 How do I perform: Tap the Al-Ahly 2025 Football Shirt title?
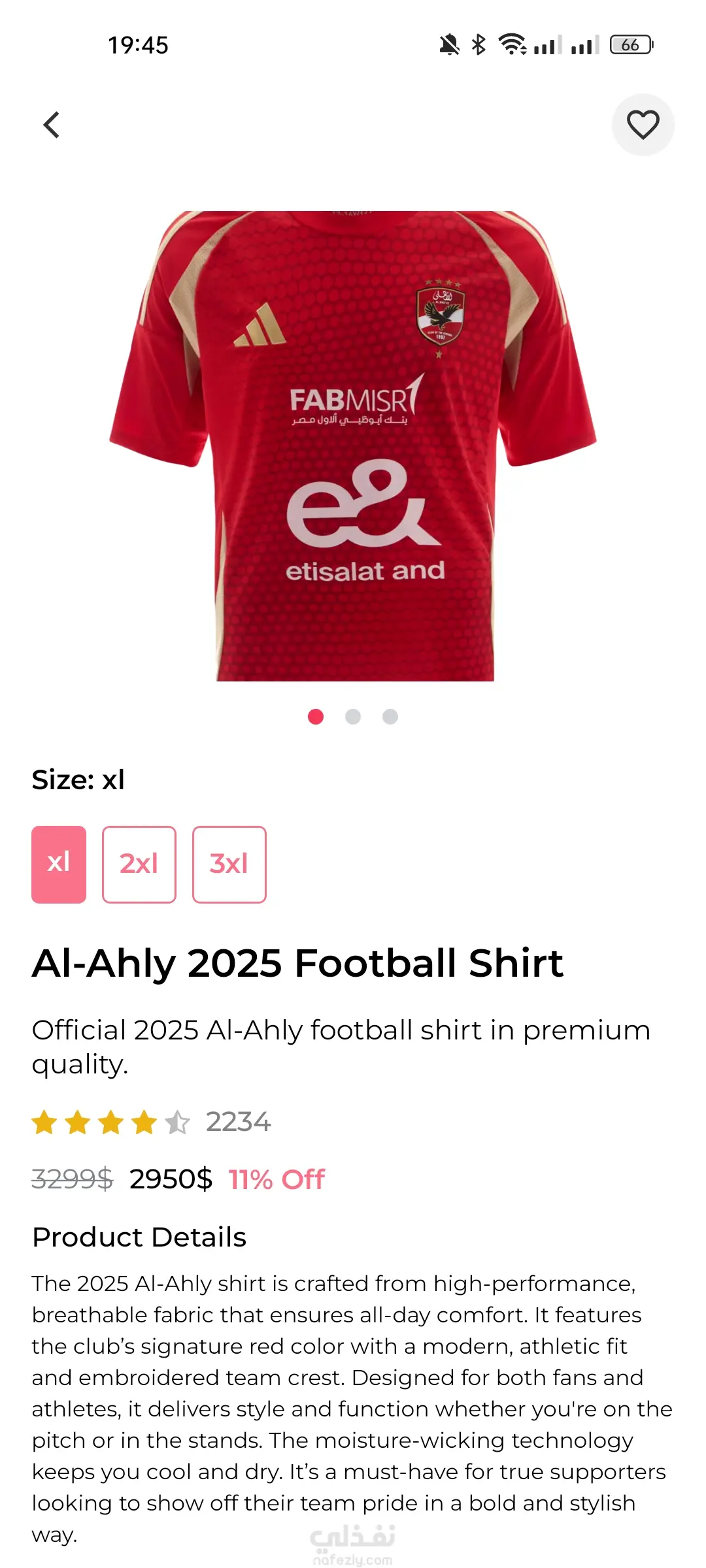click(x=297, y=963)
